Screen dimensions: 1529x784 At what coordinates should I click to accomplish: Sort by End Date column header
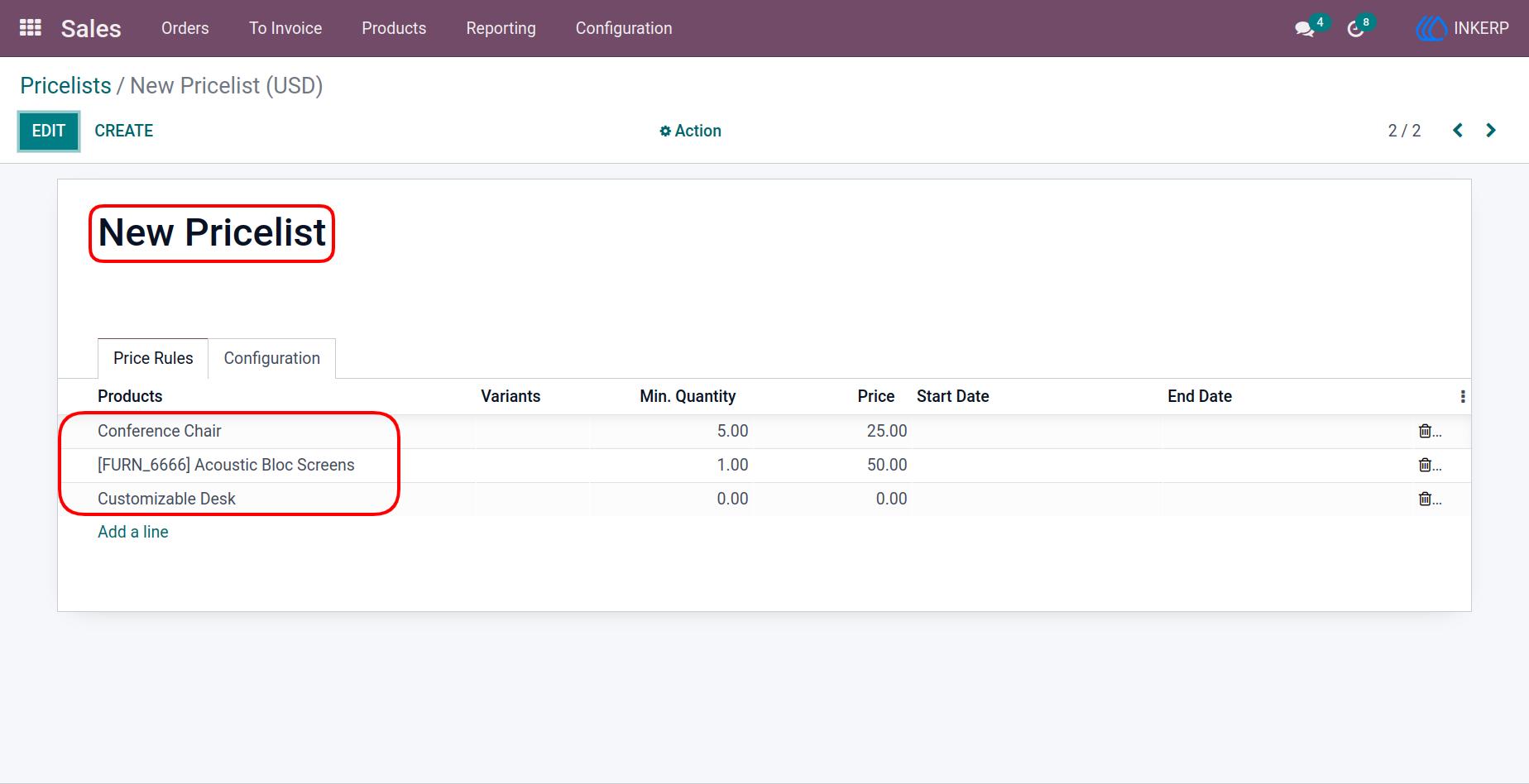pyautogui.click(x=1200, y=396)
